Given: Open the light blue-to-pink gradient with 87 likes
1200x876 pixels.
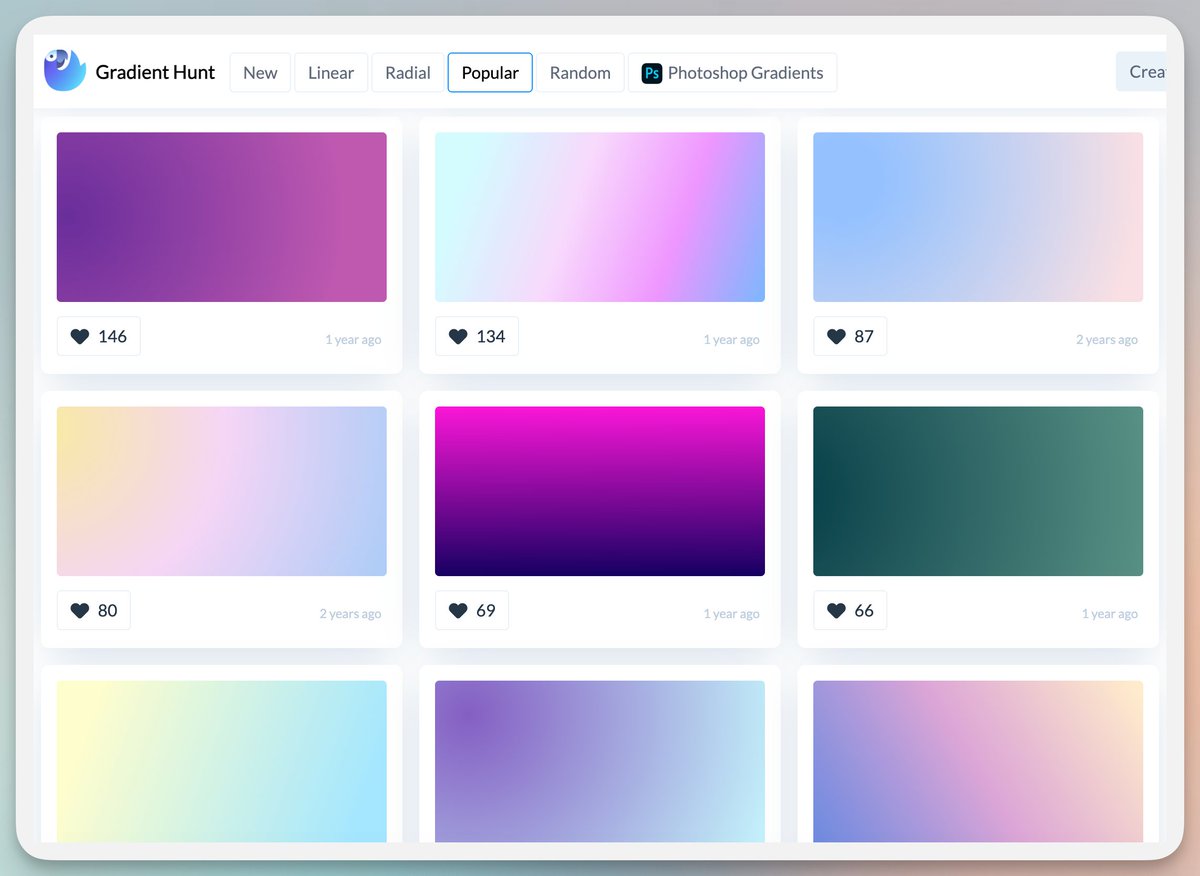Looking at the screenshot, I should click(x=978, y=217).
